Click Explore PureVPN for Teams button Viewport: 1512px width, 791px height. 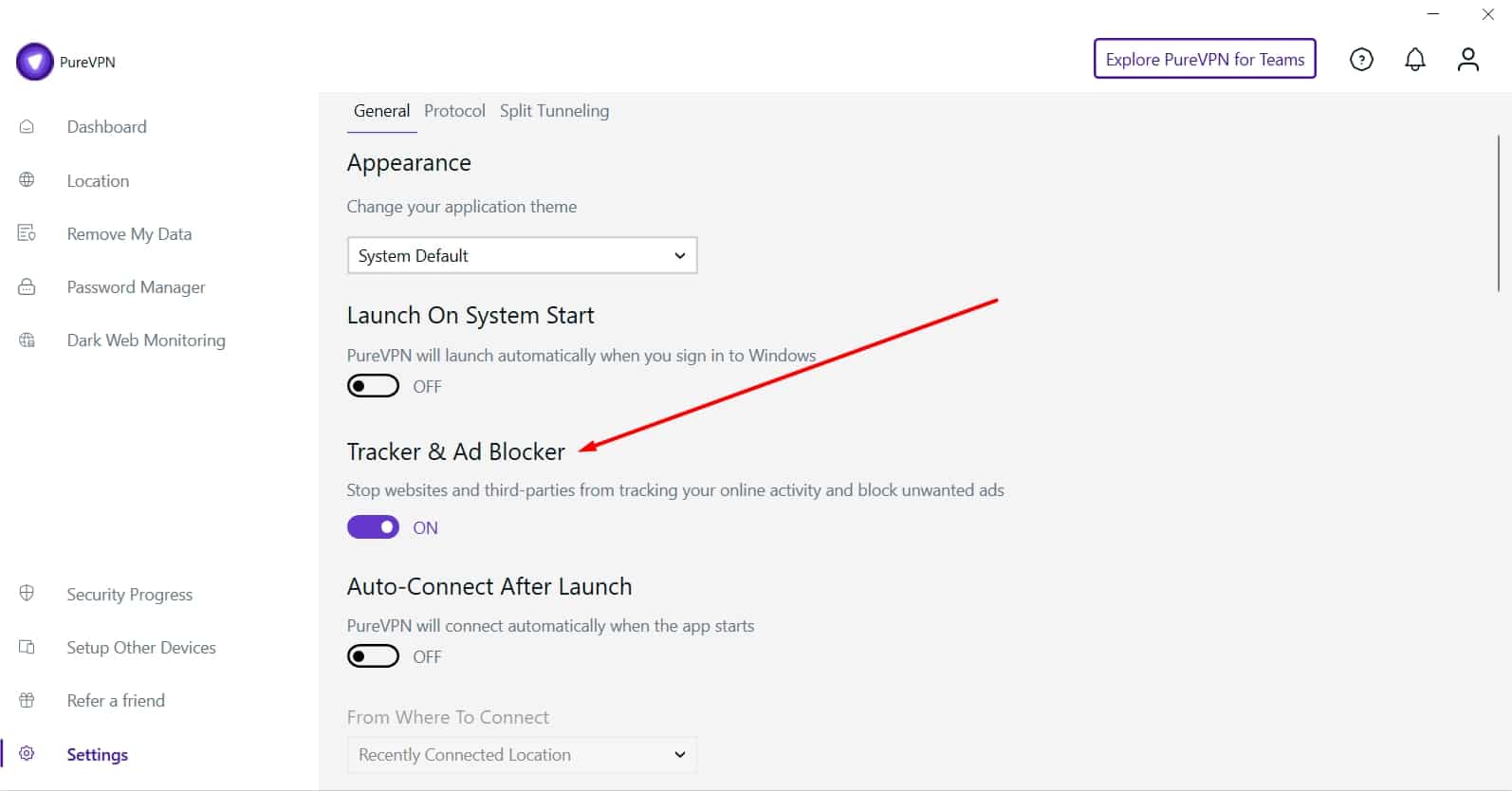coord(1205,59)
